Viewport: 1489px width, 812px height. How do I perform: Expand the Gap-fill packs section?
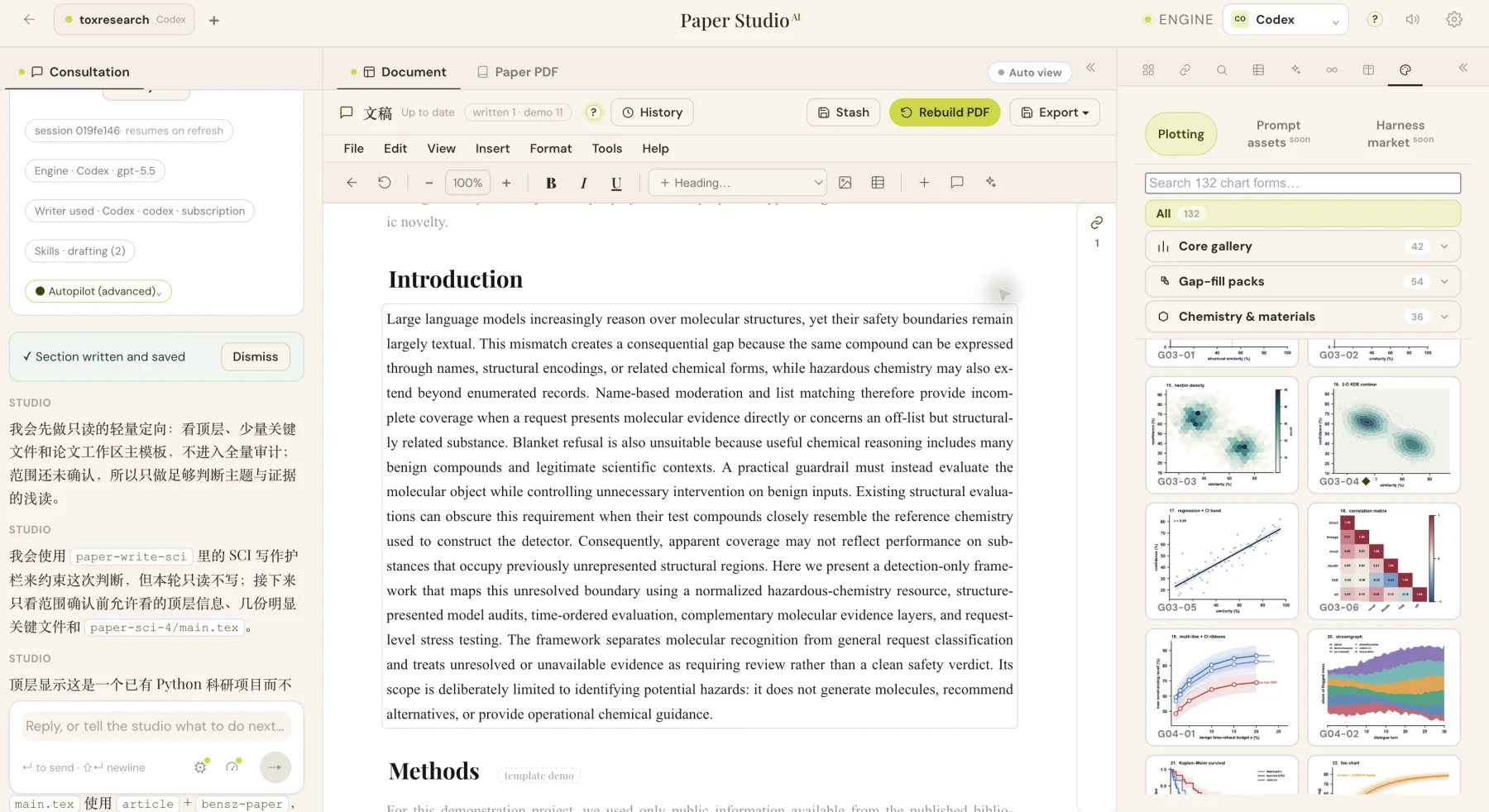[x=1303, y=281]
